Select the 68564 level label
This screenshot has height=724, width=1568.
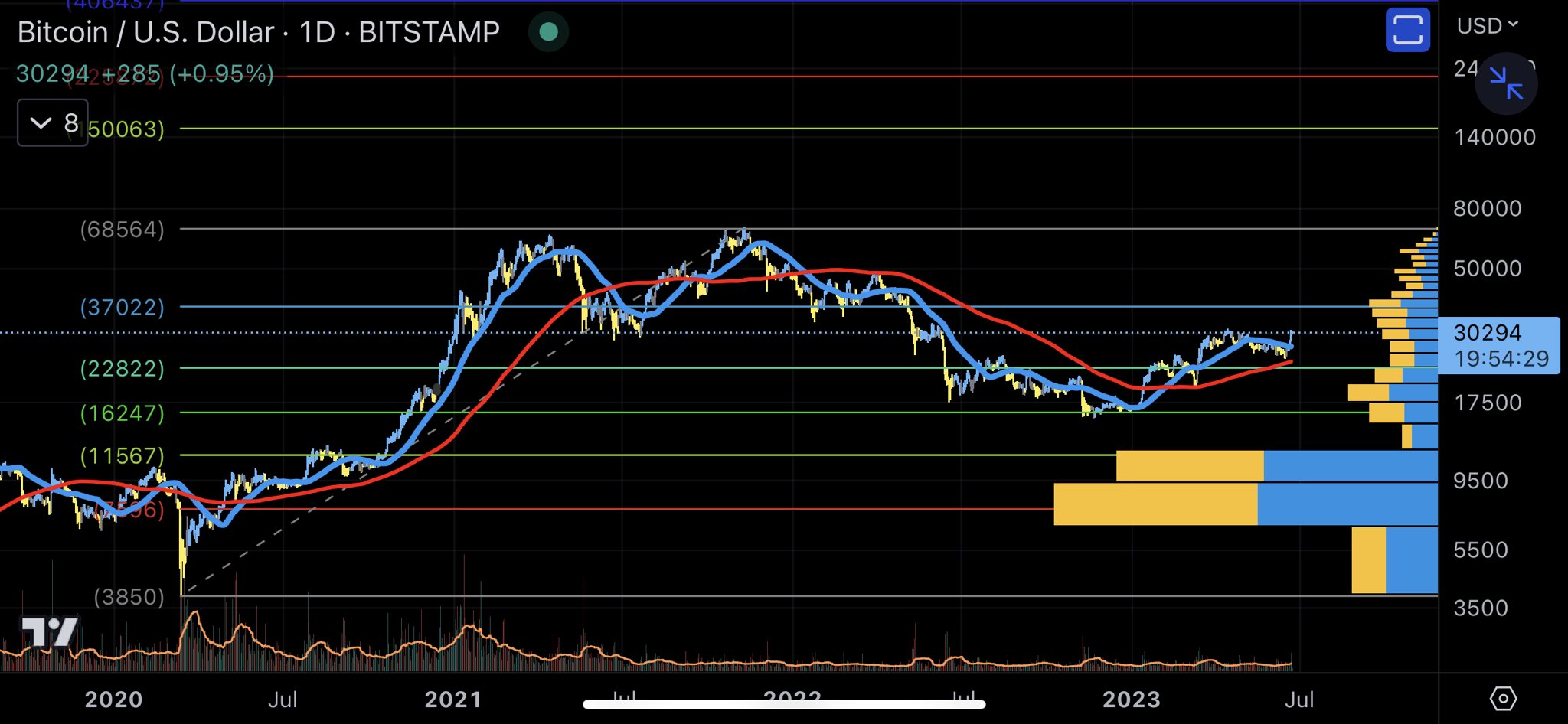coord(122,230)
